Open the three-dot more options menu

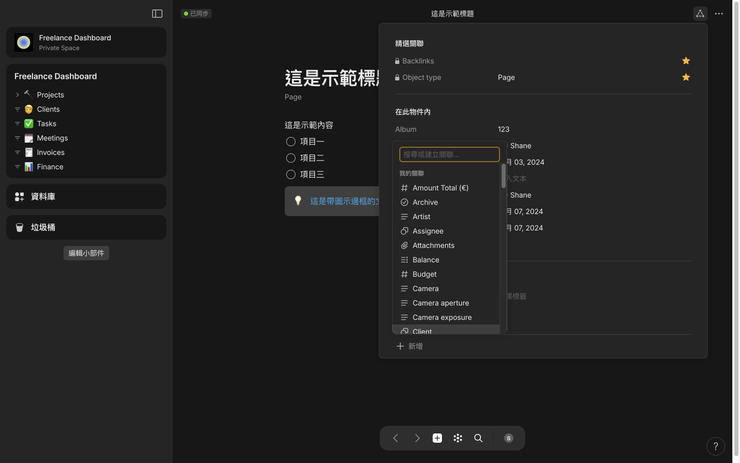pos(719,14)
